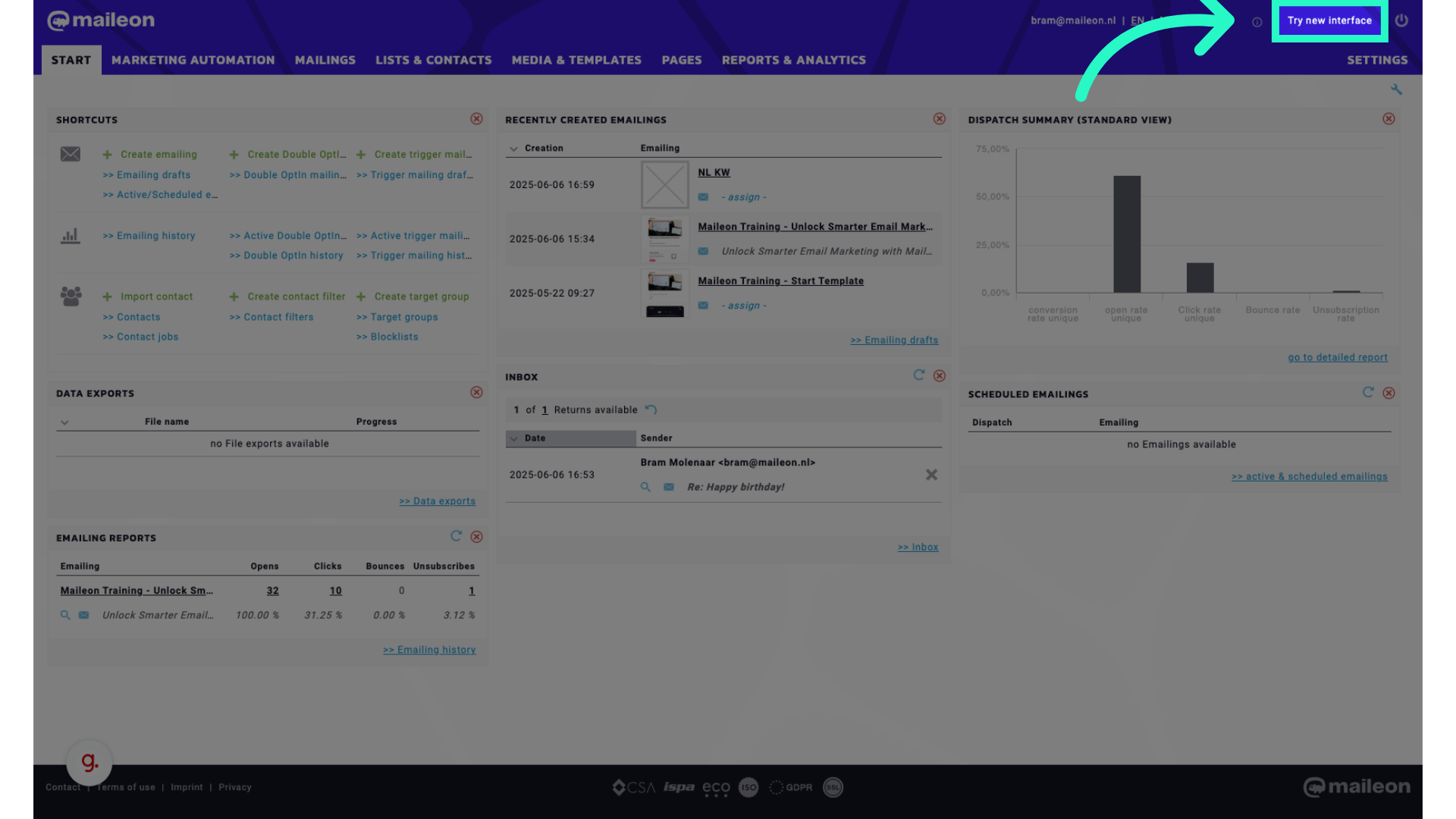Close the Dispatch Summary widget
The height and width of the screenshot is (819, 1456).
point(1389,119)
